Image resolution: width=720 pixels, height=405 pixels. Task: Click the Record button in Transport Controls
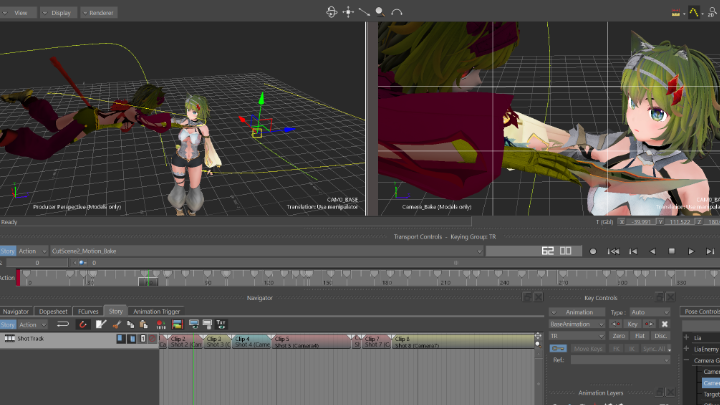point(593,251)
